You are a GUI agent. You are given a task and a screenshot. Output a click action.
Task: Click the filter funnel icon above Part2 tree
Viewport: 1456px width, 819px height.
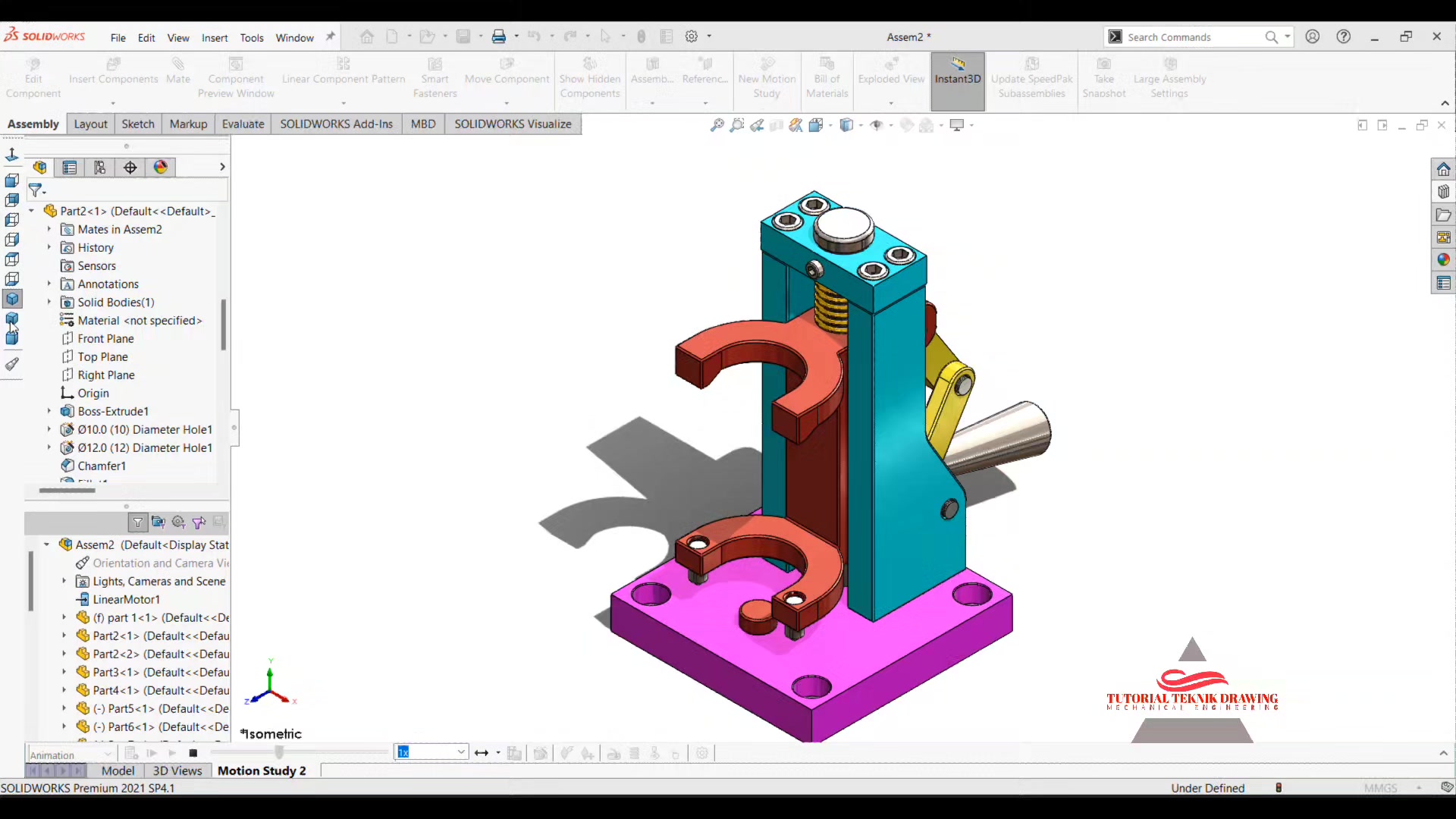point(36,190)
